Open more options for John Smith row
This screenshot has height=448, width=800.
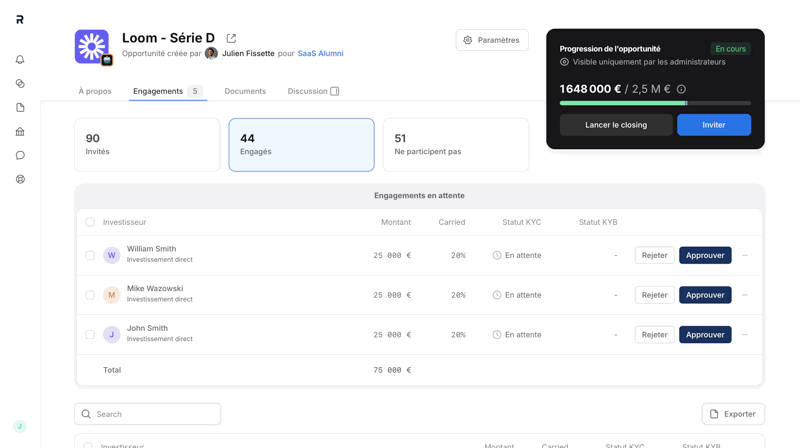pos(745,335)
